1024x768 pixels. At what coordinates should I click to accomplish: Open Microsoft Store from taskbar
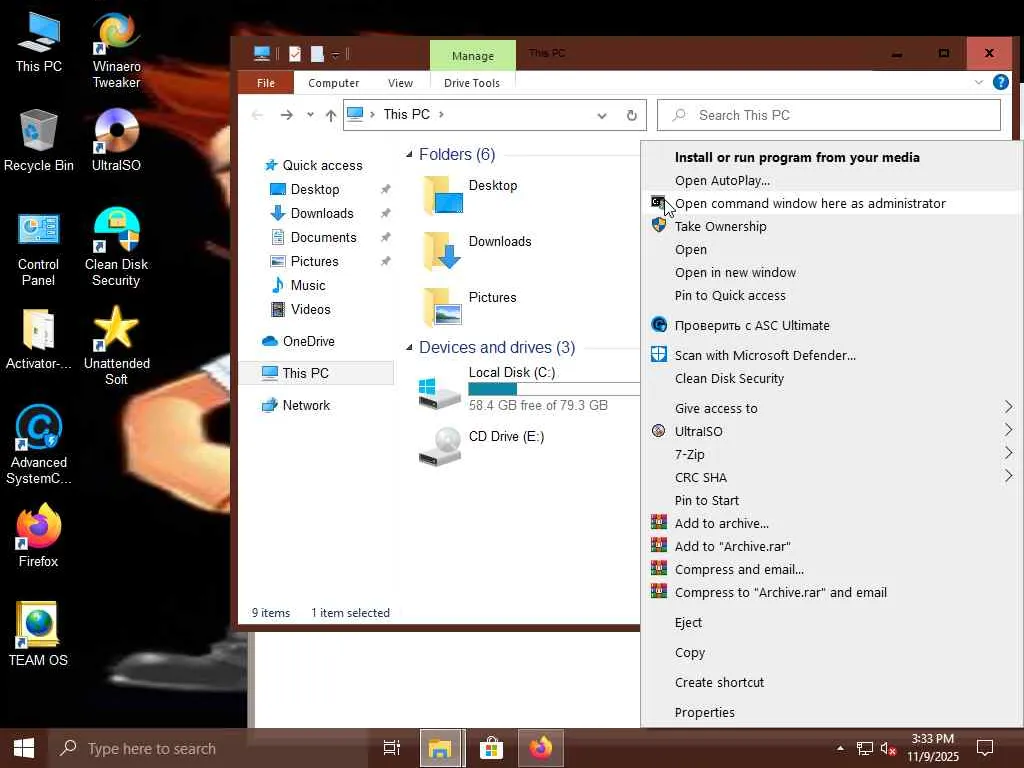click(491, 748)
